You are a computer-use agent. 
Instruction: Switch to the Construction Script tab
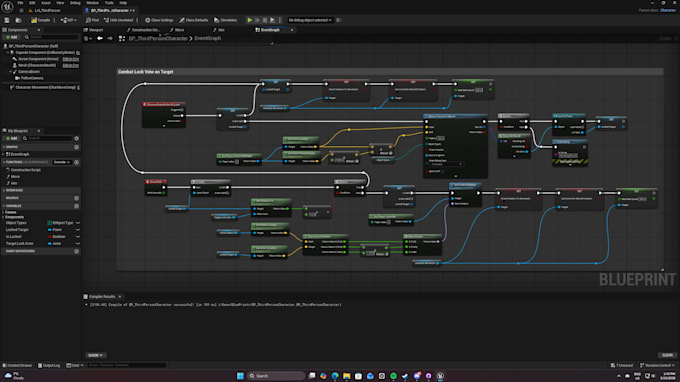tap(144, 30)
